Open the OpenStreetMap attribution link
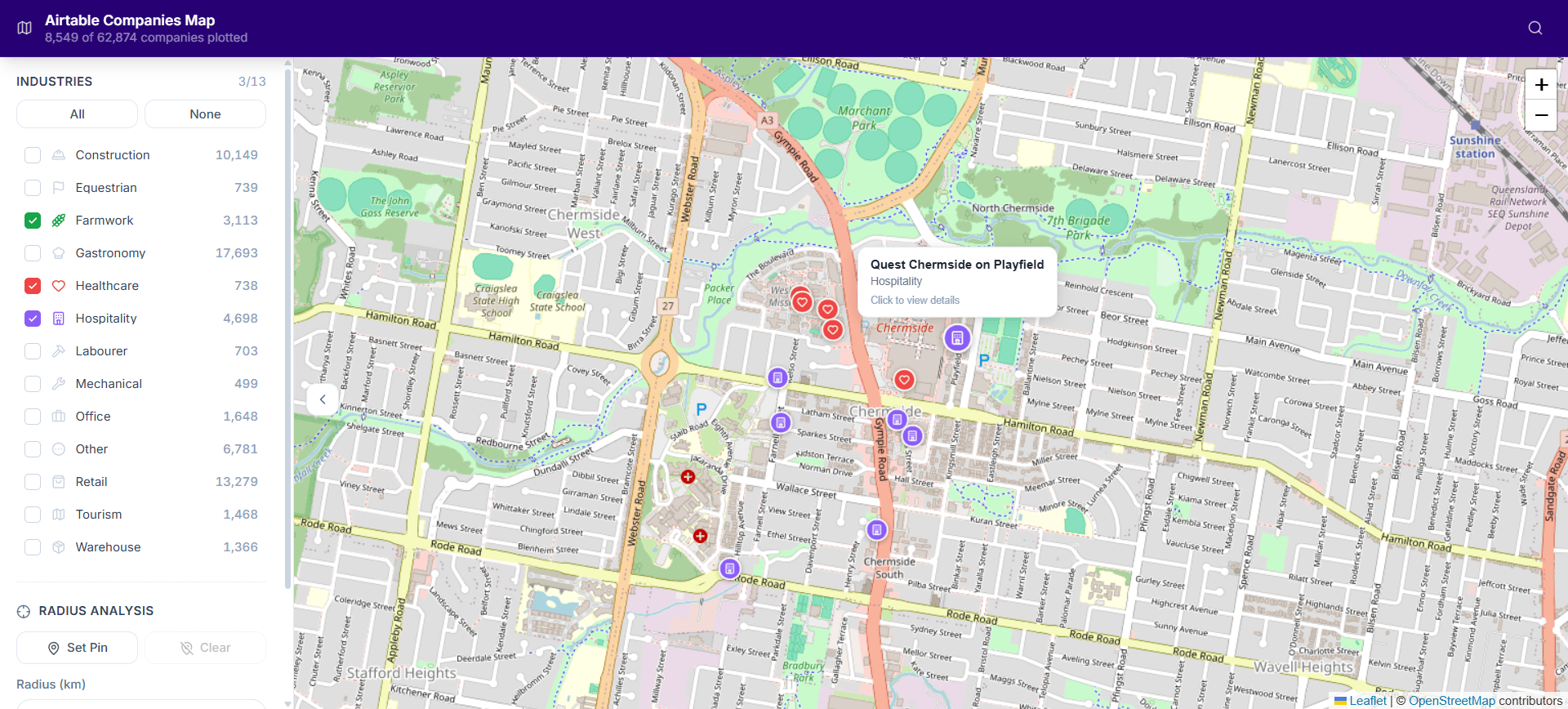1568x709 pixels. (x=1451, y=701)
